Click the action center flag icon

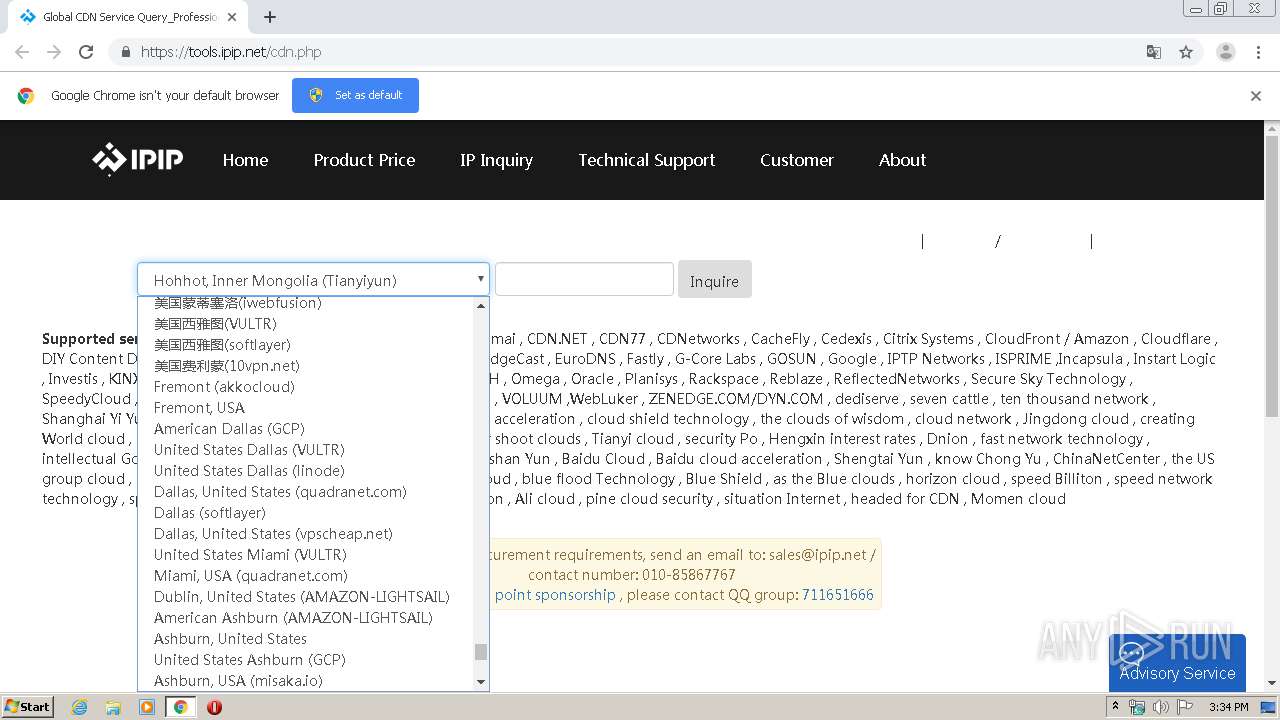click(x=1184, y=707)
